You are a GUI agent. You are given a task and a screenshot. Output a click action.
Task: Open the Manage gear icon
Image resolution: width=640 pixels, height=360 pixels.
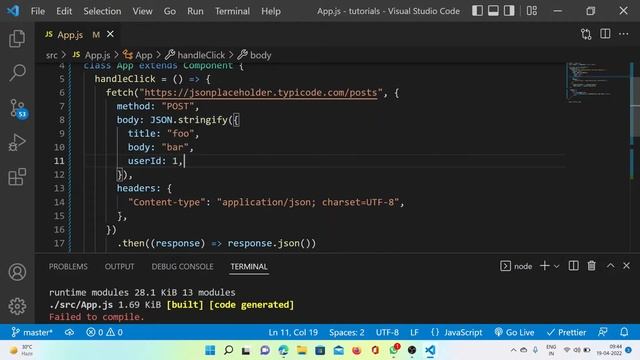pyautogui.click(x=17, y=306)
